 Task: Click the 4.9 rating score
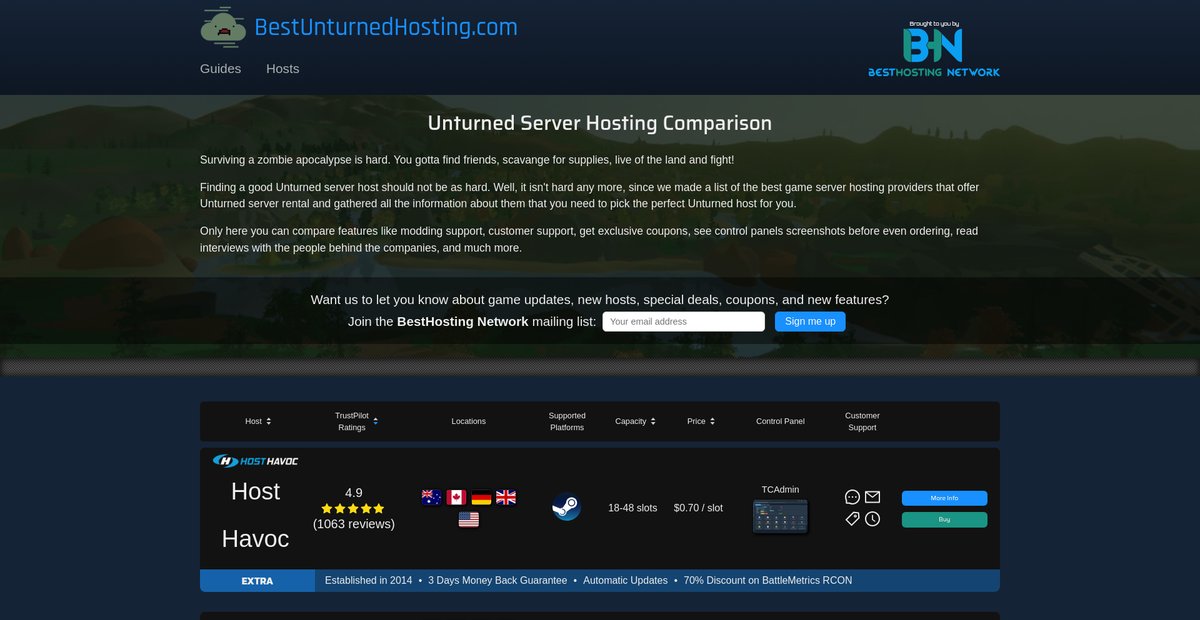point(354,493)
